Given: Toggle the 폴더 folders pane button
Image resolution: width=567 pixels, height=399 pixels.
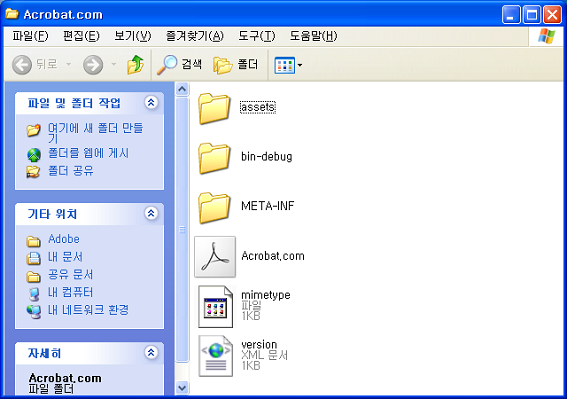Looking at the screenshot, I should point(235,65).
